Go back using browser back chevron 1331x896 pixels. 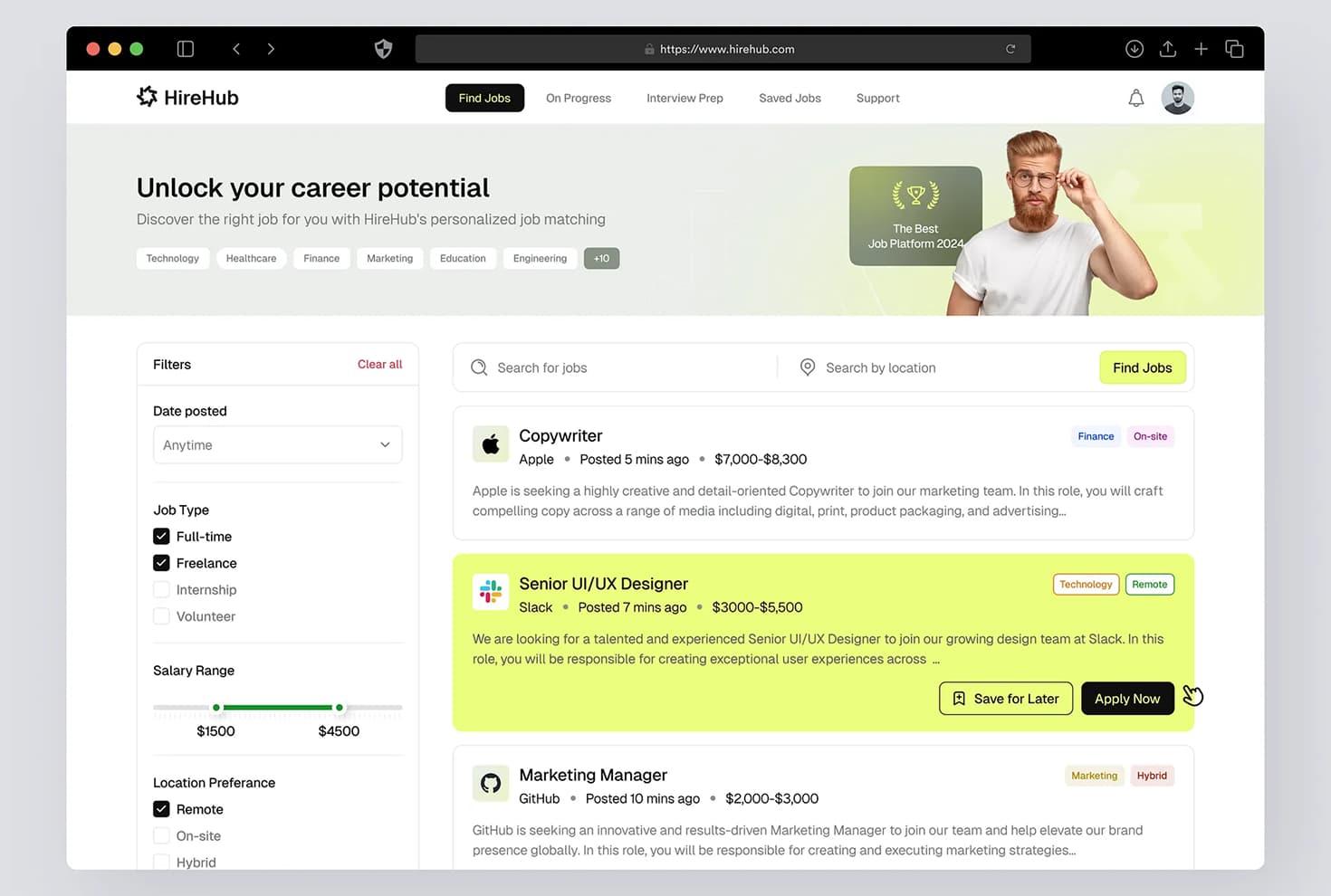coord(236,49)
